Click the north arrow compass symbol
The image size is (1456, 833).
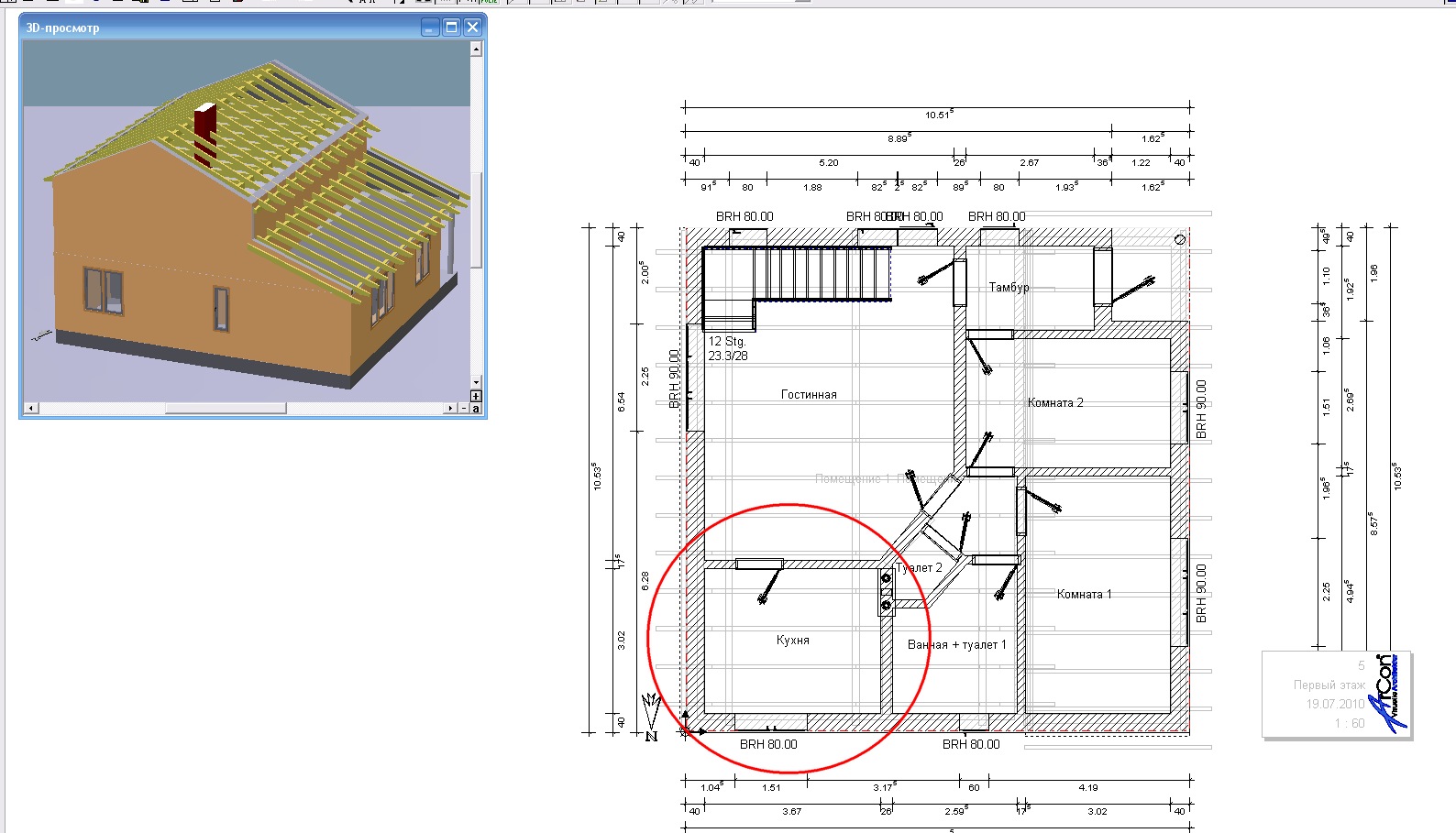pos(651,716)
